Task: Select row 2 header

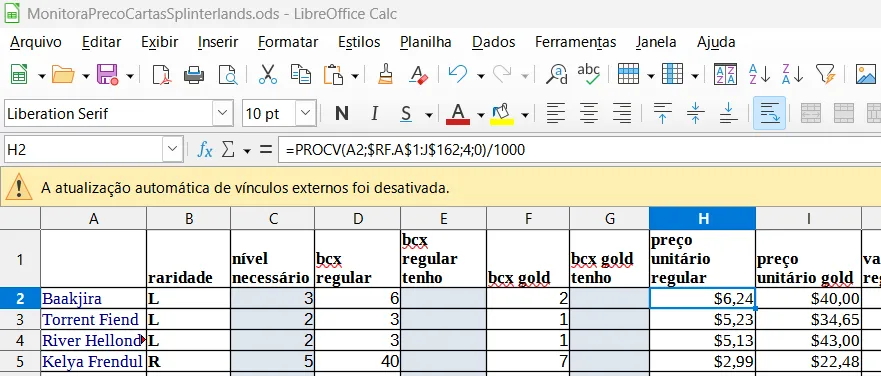Action: tap(20, 298)
